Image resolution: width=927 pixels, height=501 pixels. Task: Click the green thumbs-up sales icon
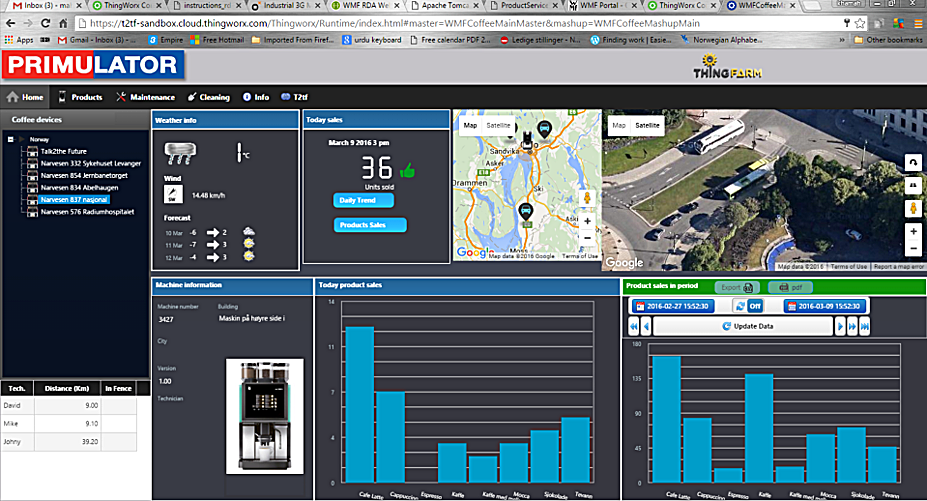point(407,171)
